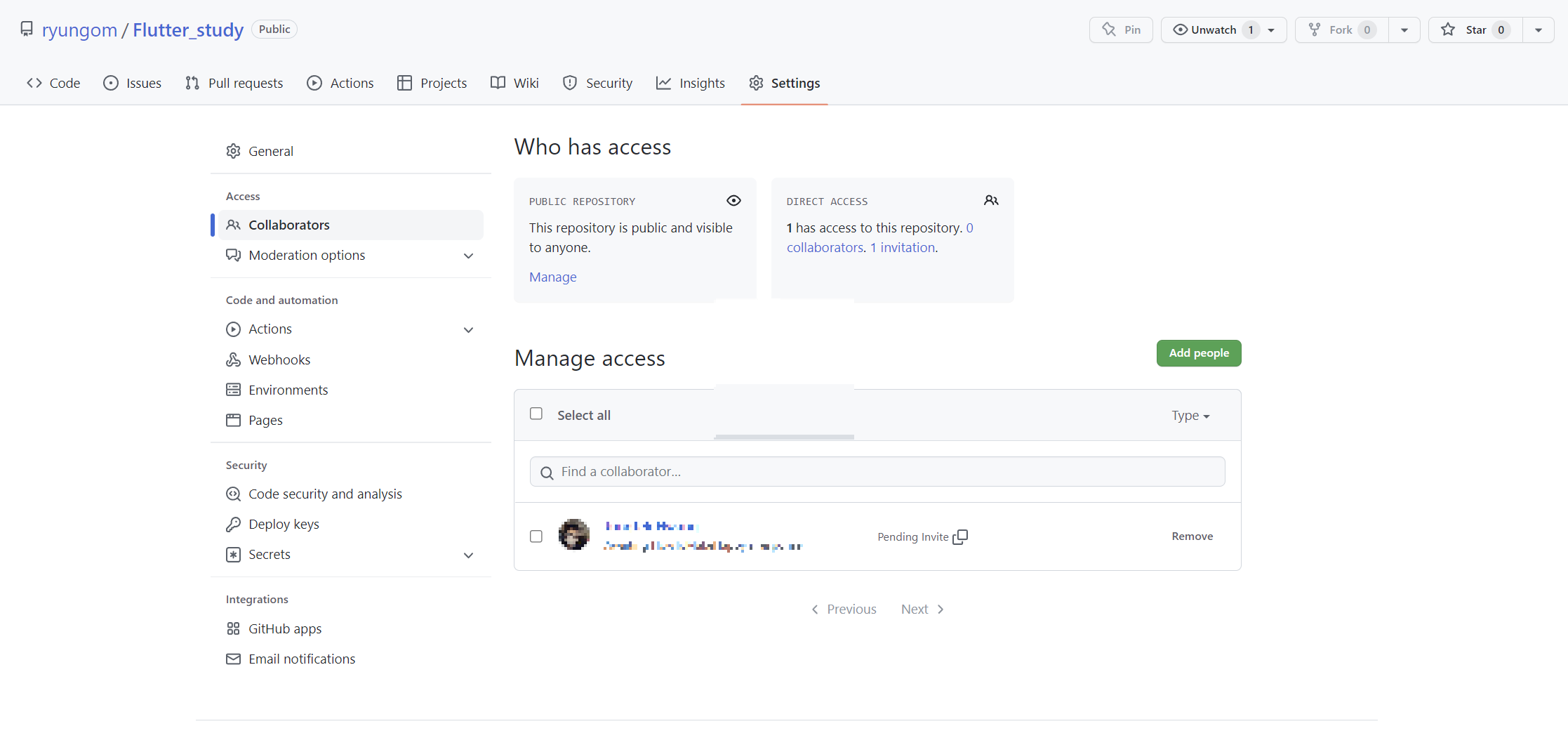Click the Deploy keys key icon
The image size is (1568, 738).
pos(234,524)
